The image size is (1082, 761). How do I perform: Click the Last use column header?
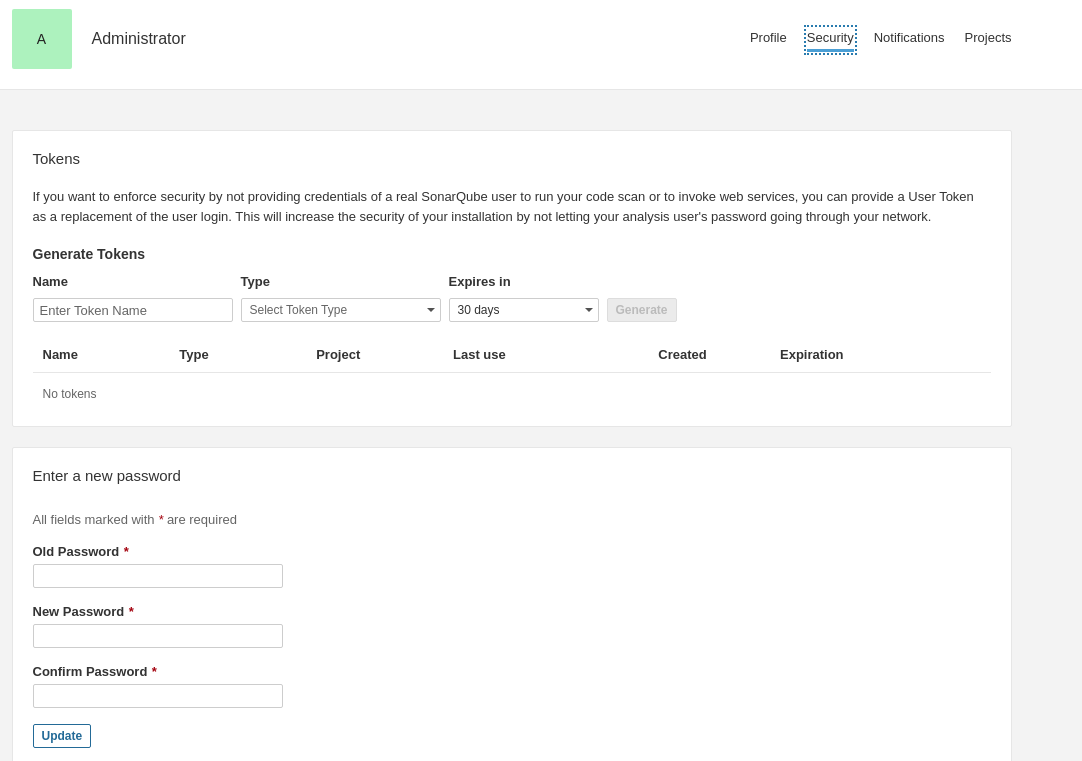pyautogui.click(x=479, y=354)
